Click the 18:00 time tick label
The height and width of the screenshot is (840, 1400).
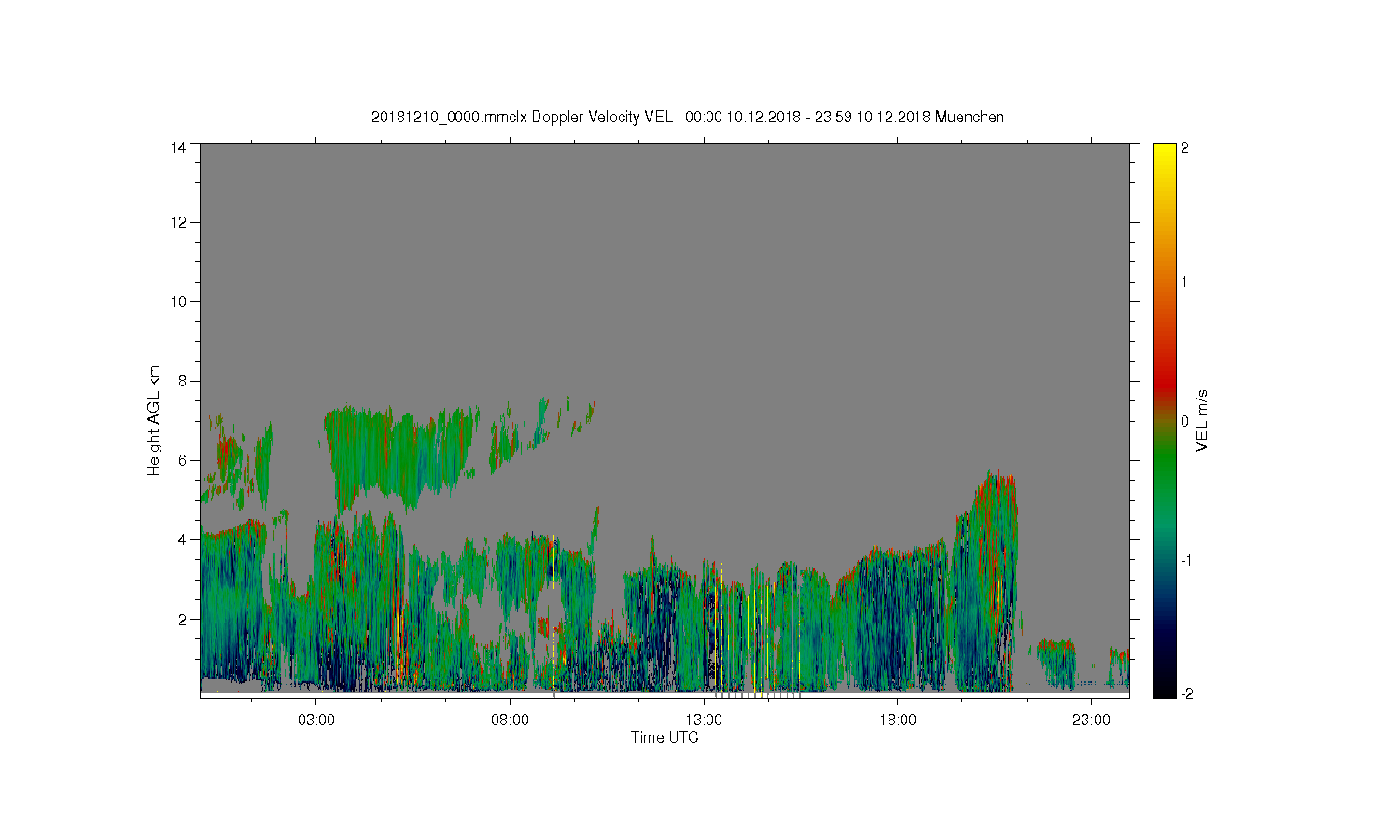(x=898, y=720)
